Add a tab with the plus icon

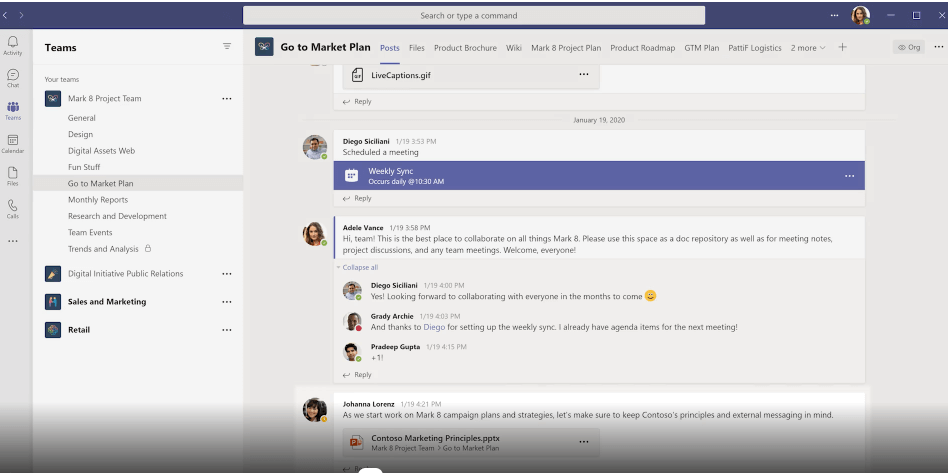842,47
